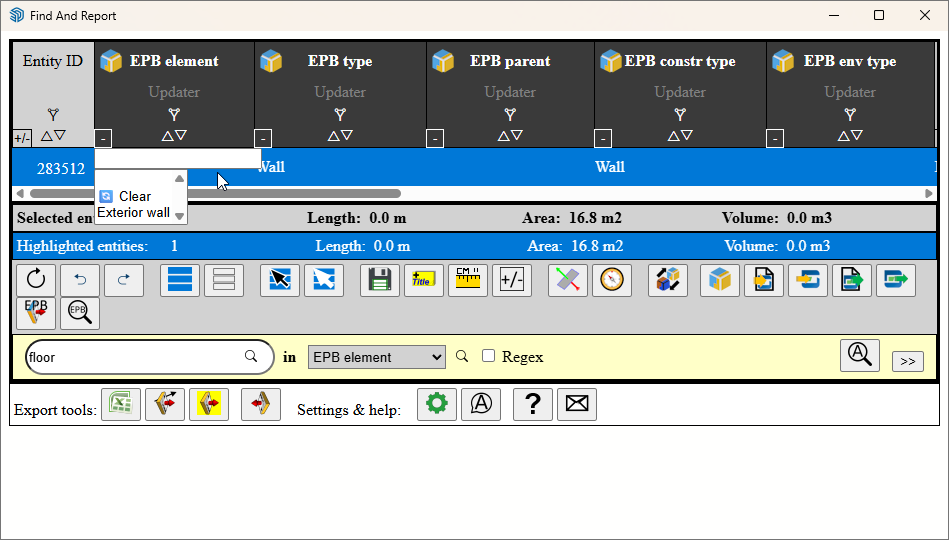Screen dimensions: 949x540
Task: Click the Excel export tool icon
Action: [120, 404]
